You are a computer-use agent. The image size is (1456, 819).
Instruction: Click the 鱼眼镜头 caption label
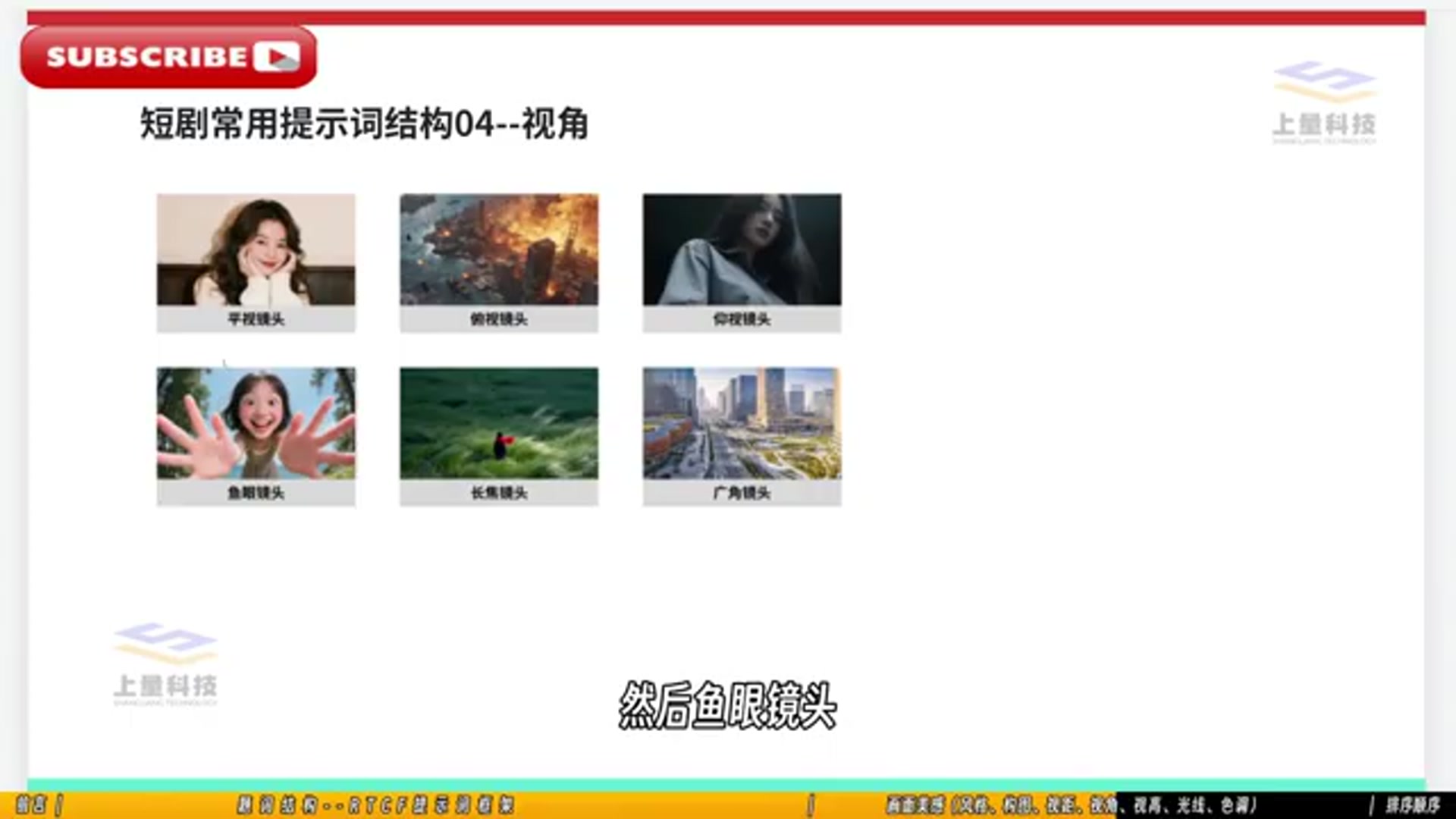coord(256,493)
